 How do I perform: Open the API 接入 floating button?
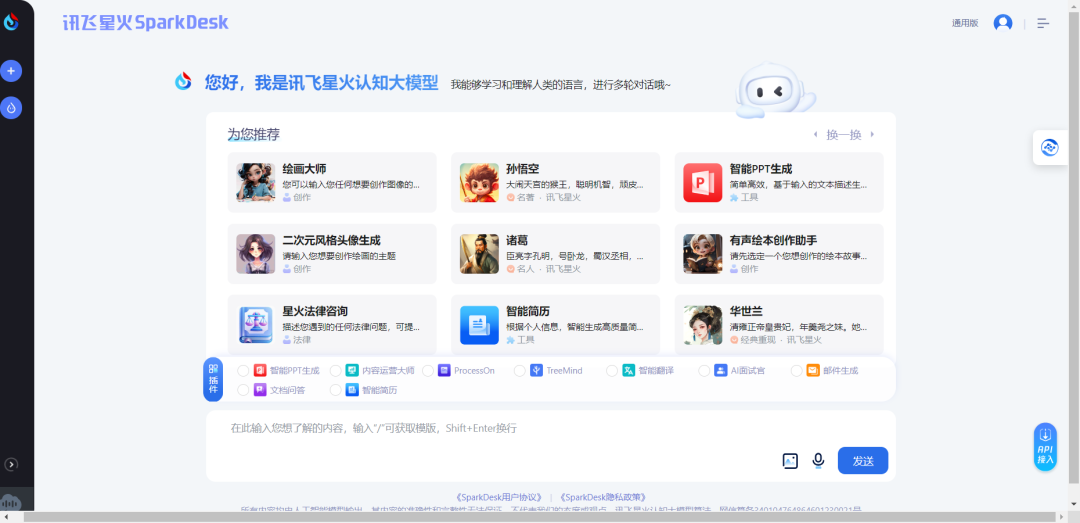tap(1046, 447)
